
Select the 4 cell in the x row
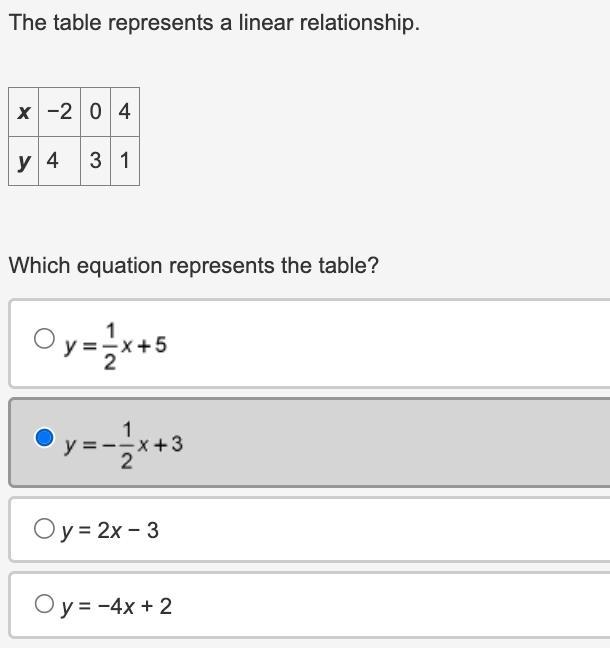(x=125, y=112)
